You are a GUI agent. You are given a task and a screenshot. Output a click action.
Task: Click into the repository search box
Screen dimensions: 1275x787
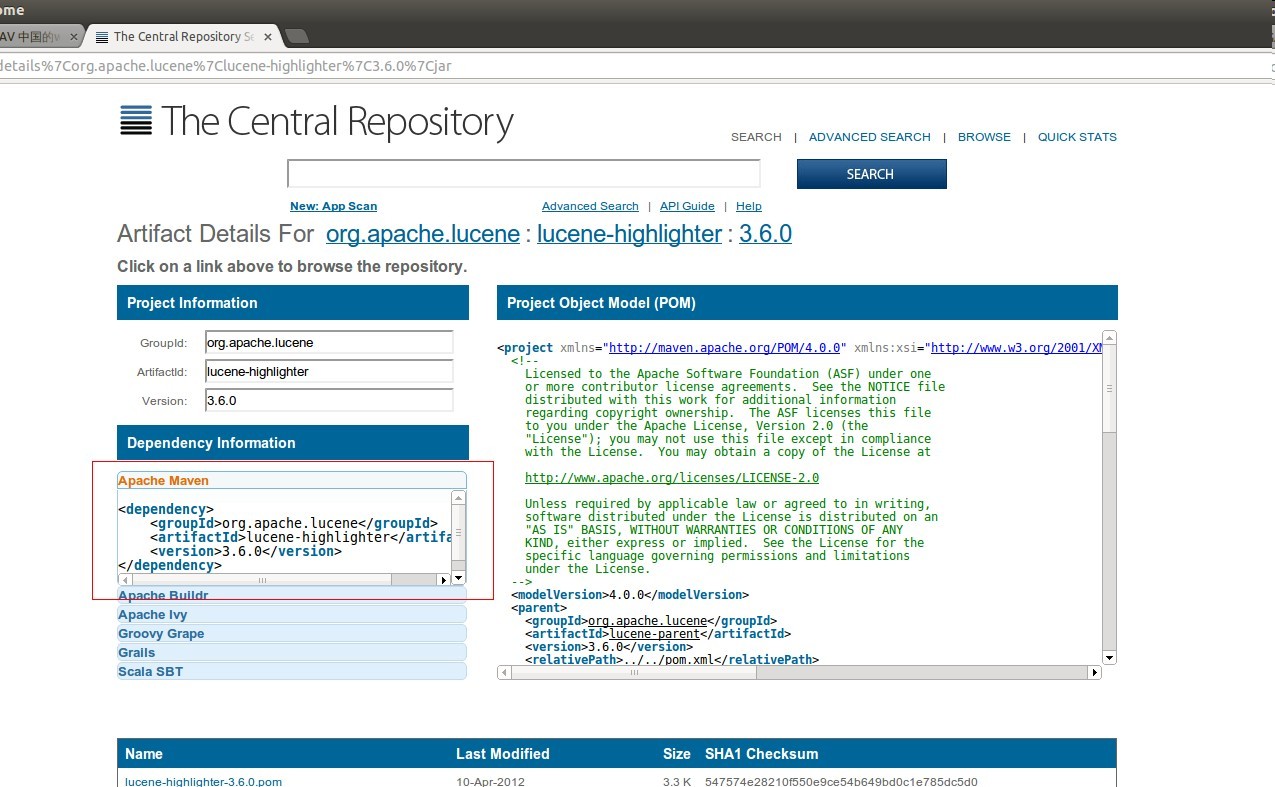pyautogui.click(x=524, y=174)
